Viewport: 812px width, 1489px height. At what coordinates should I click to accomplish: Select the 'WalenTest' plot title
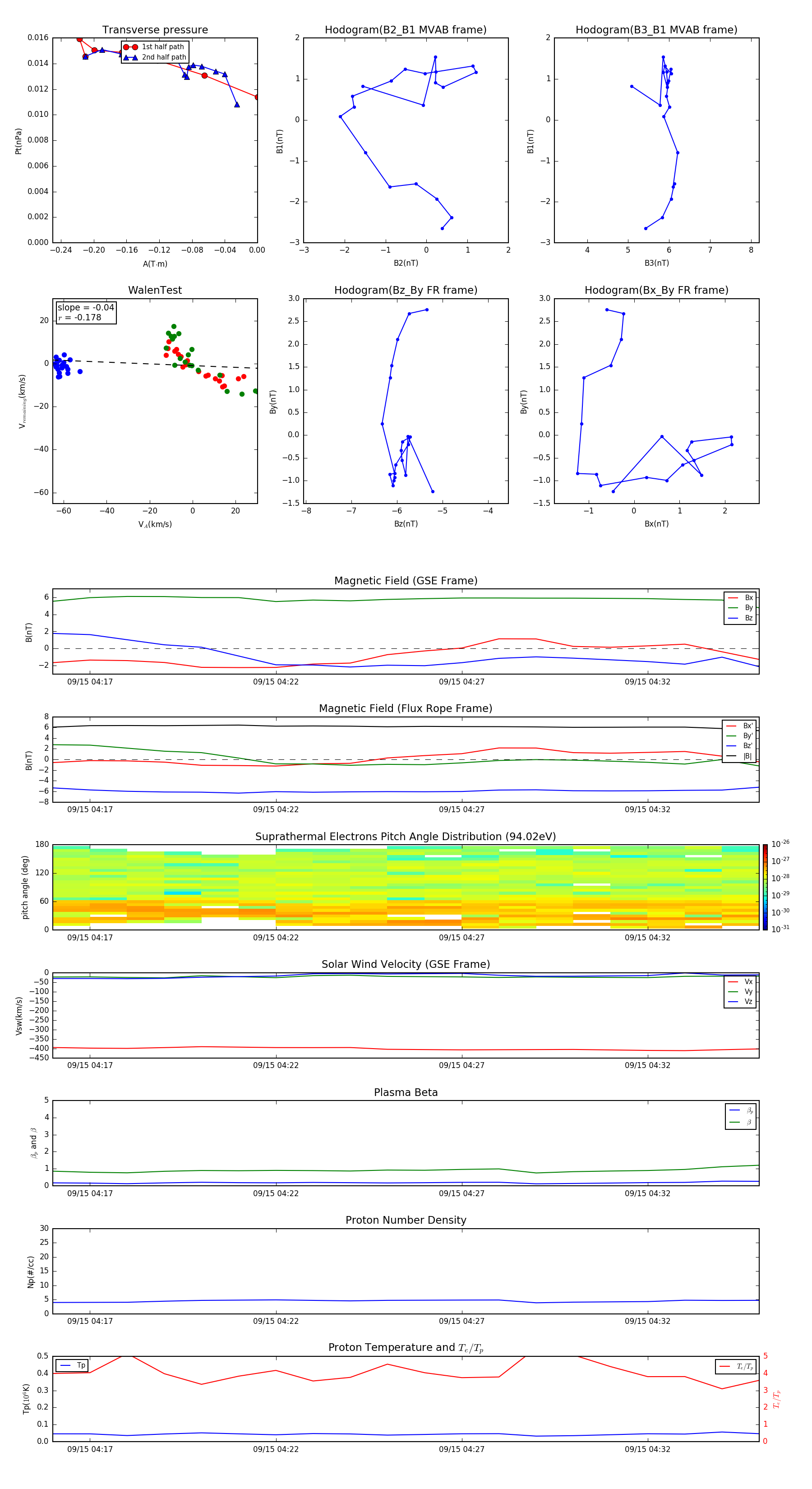(x=155, y=290)
